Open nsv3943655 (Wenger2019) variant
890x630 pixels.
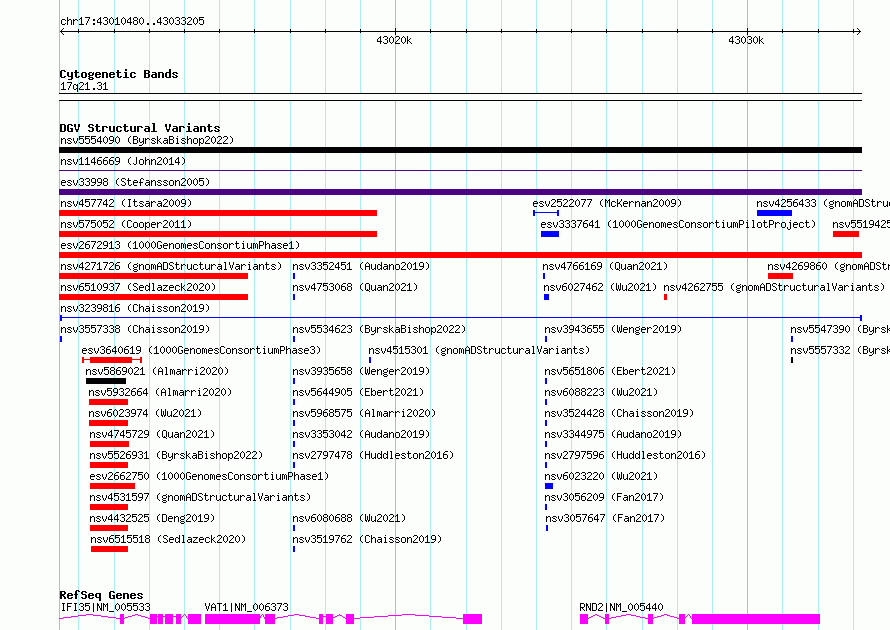[x=613, y=329]
